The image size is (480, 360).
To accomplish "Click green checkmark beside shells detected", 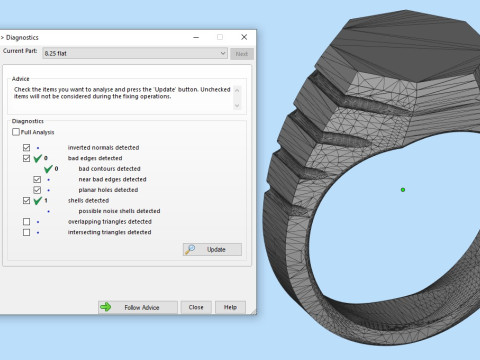I will pos(38,200).
